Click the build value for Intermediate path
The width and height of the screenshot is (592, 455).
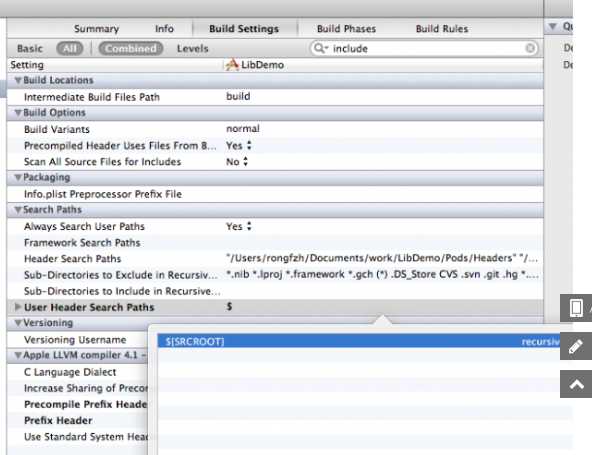click(238, 96)
